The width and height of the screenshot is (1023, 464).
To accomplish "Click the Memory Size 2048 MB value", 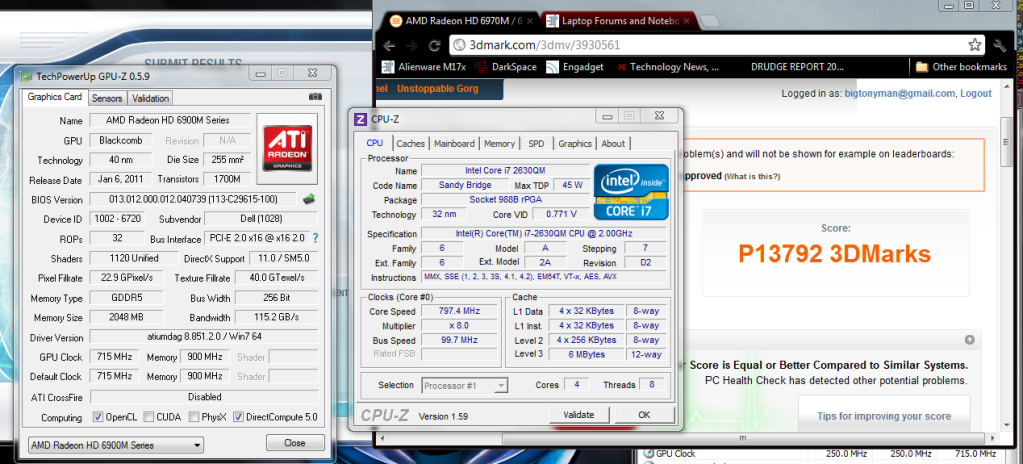I will pos(126,318).
